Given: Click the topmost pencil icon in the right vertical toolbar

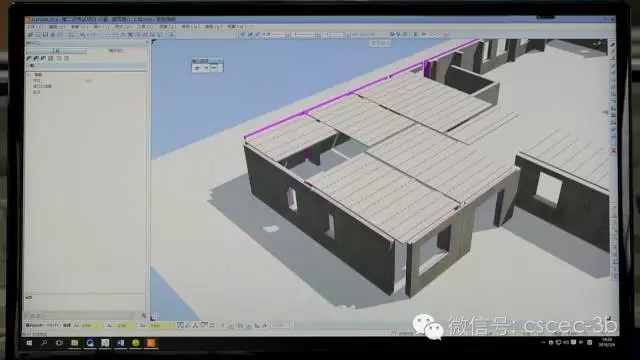Looking at the screenshot, I should [x=612, y=44].
